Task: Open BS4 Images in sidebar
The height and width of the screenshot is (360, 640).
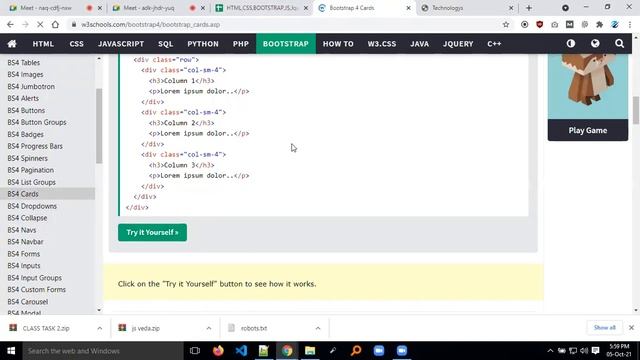Action: (x=25, y=74)
